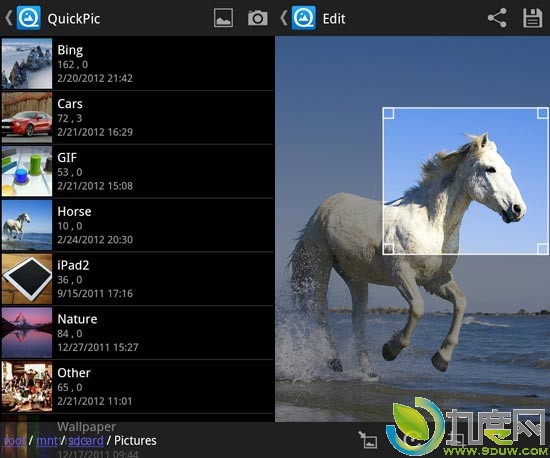Select the 'Cars' folder name
This screenshot has height=458, width=550.
pos(70,104)
